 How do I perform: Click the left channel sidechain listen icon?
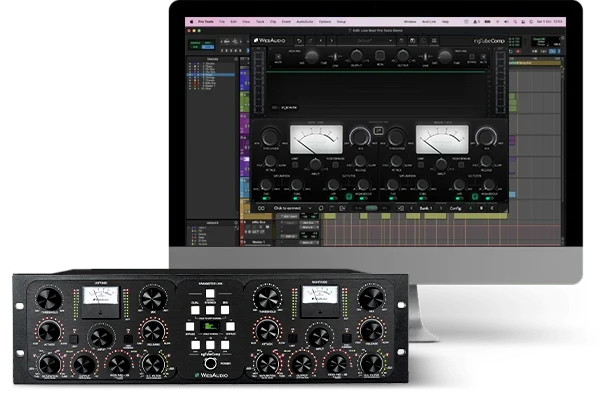click(x=349, y=196)
